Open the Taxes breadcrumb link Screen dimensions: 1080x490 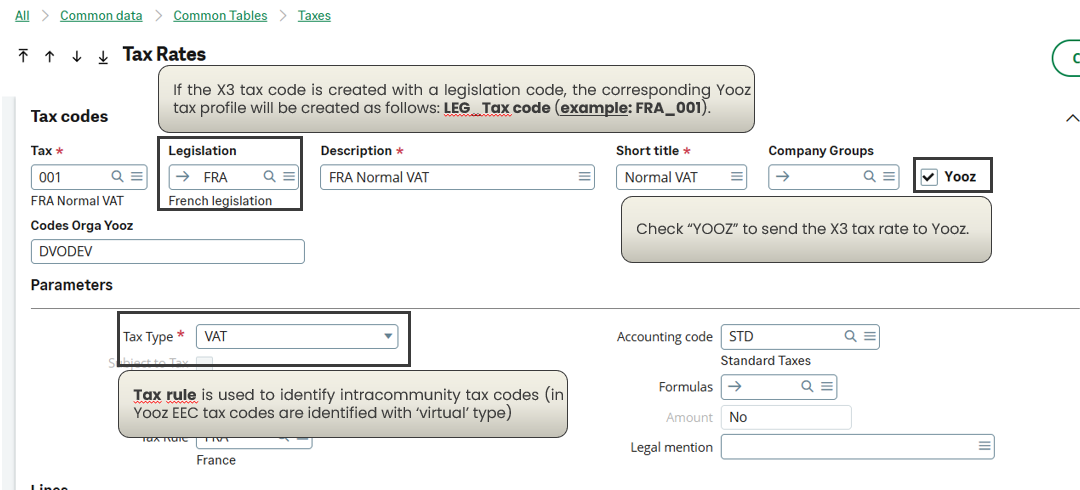tap(314, 15)
